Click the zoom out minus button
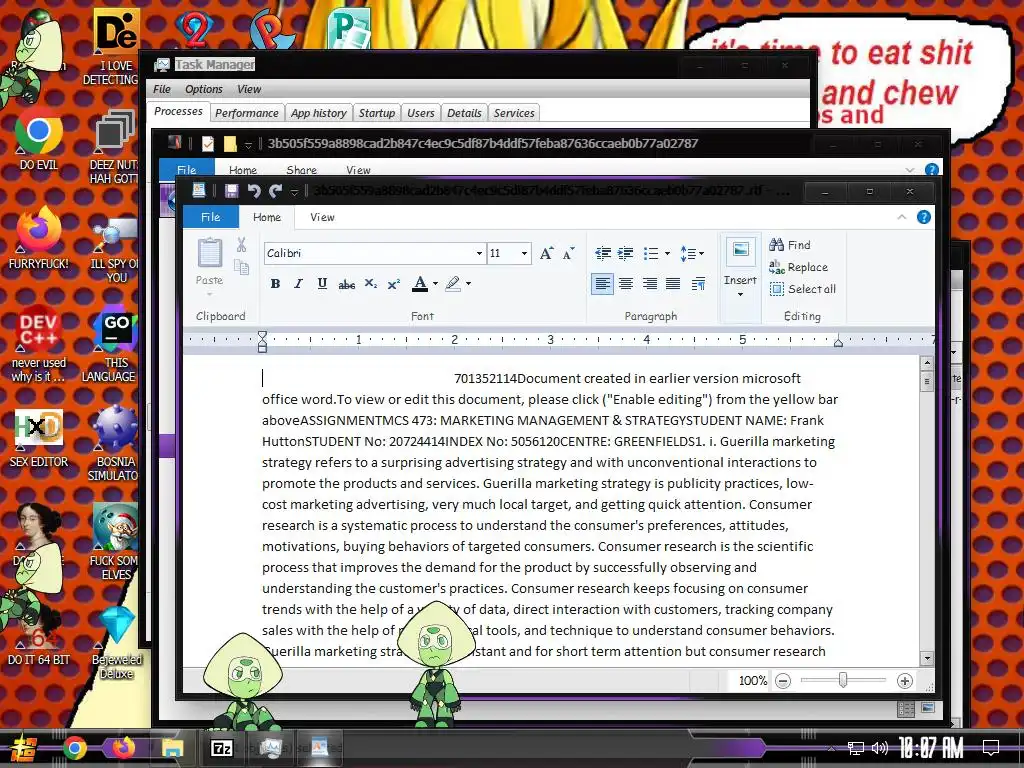Image resolution: width=1024 pixels, height=768 pixels. [782, 681]
